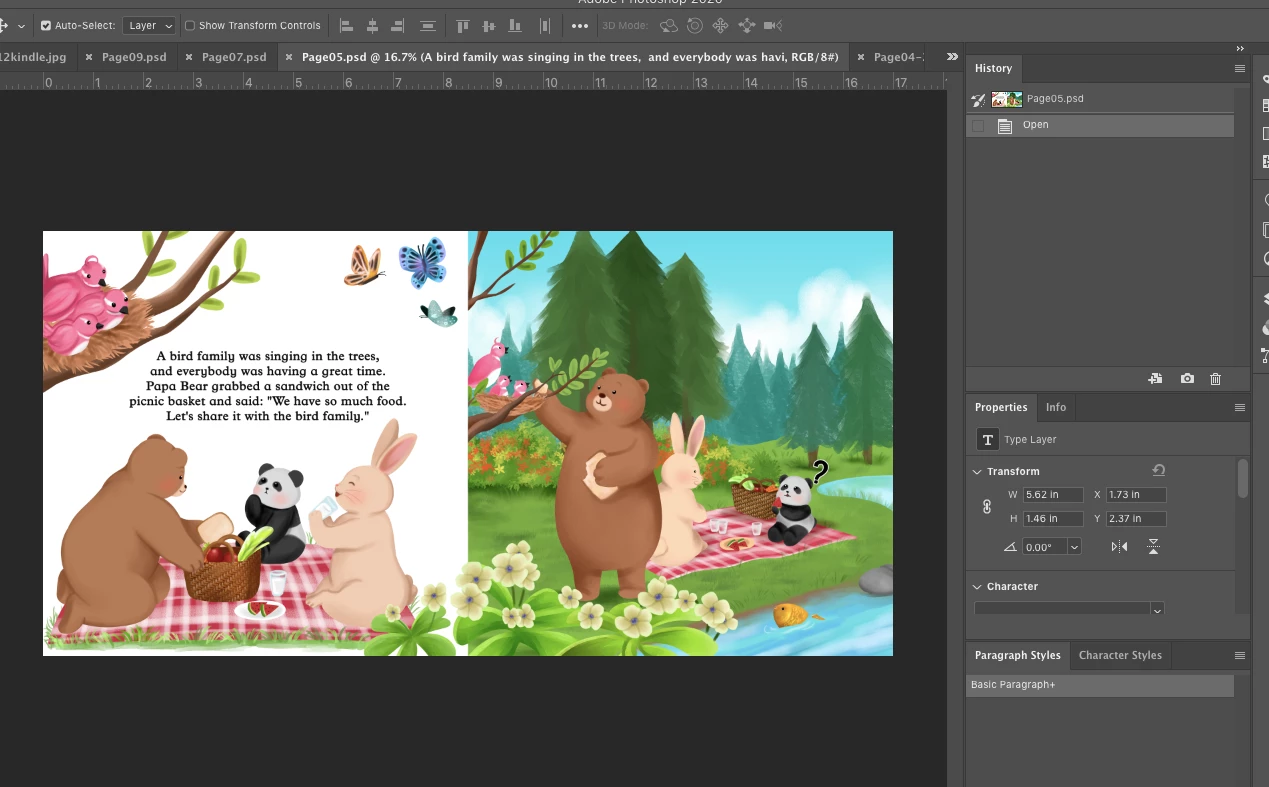Toggle the link width and height chain
The image size is (1269, 787).
[987, 507]
